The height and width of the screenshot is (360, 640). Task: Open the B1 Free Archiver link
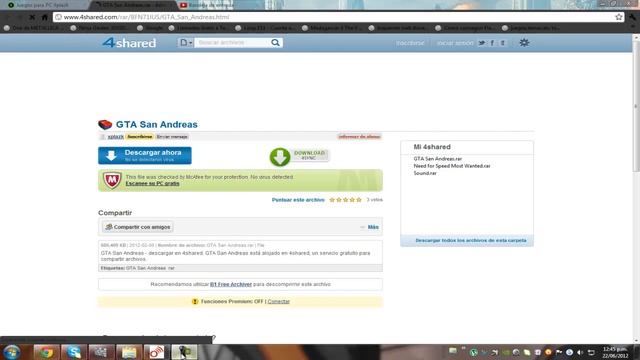(231, 284)
